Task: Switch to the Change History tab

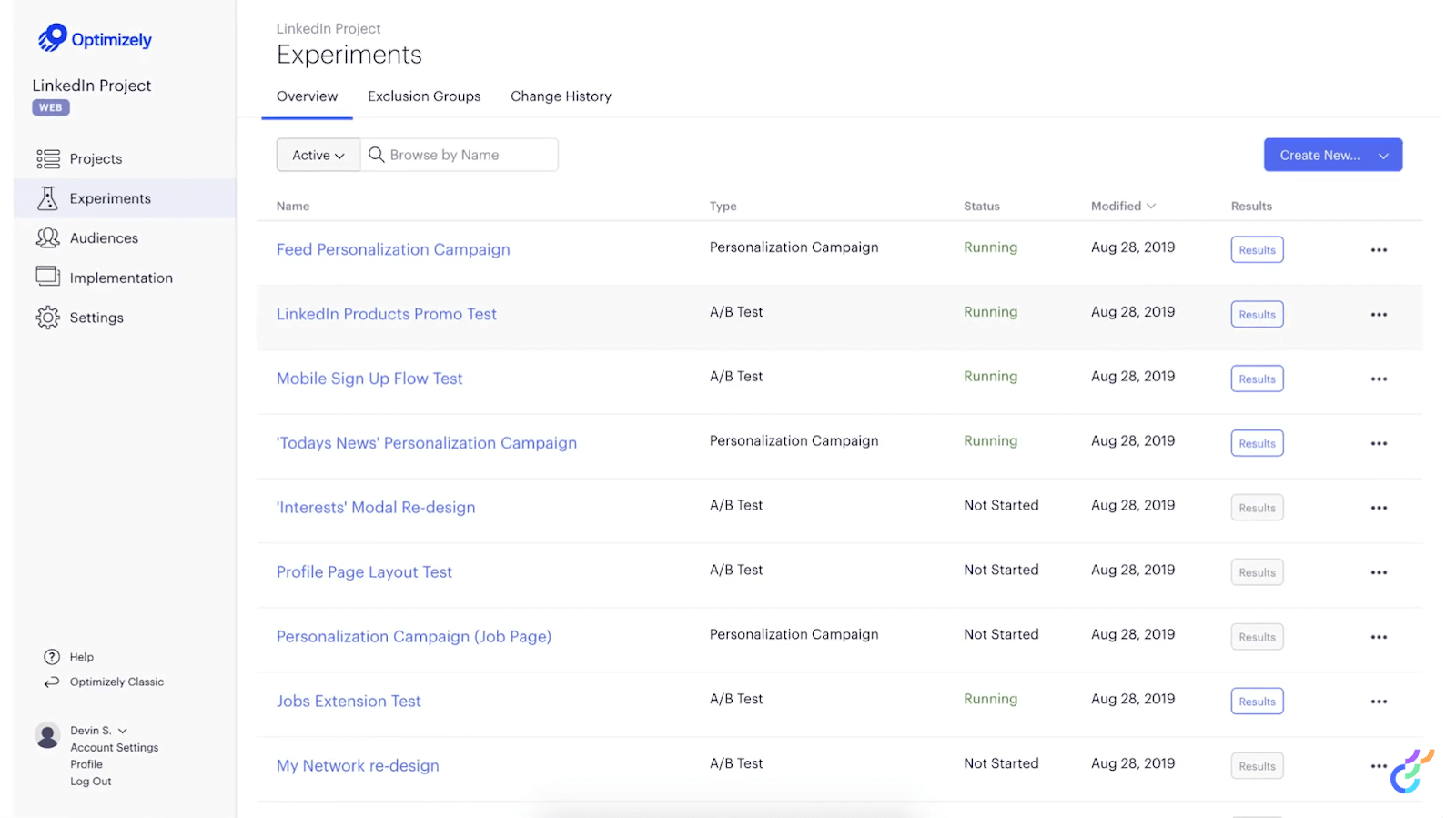Action: [561, 96]
